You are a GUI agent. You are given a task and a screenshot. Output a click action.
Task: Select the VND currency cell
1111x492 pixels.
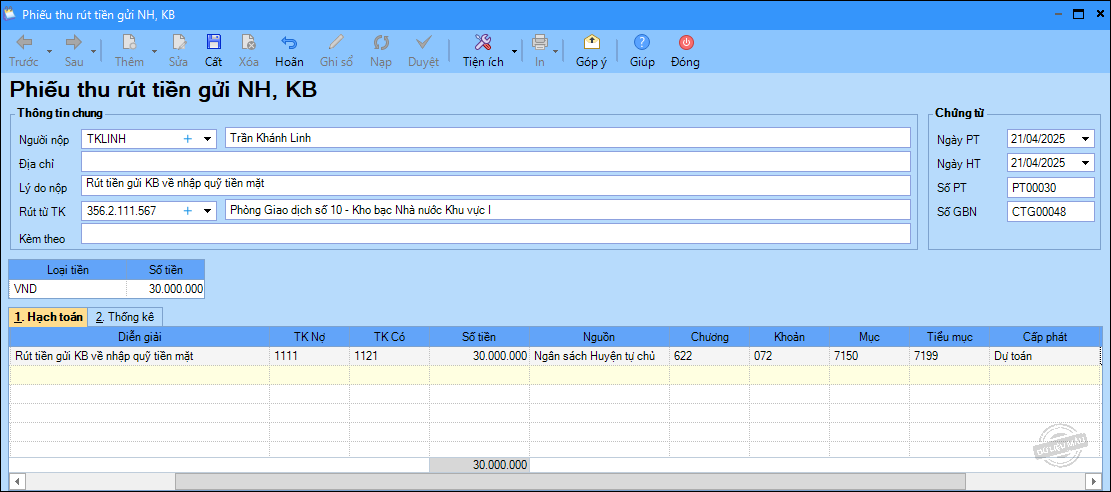pyautogui.click(x=68, y=289)
